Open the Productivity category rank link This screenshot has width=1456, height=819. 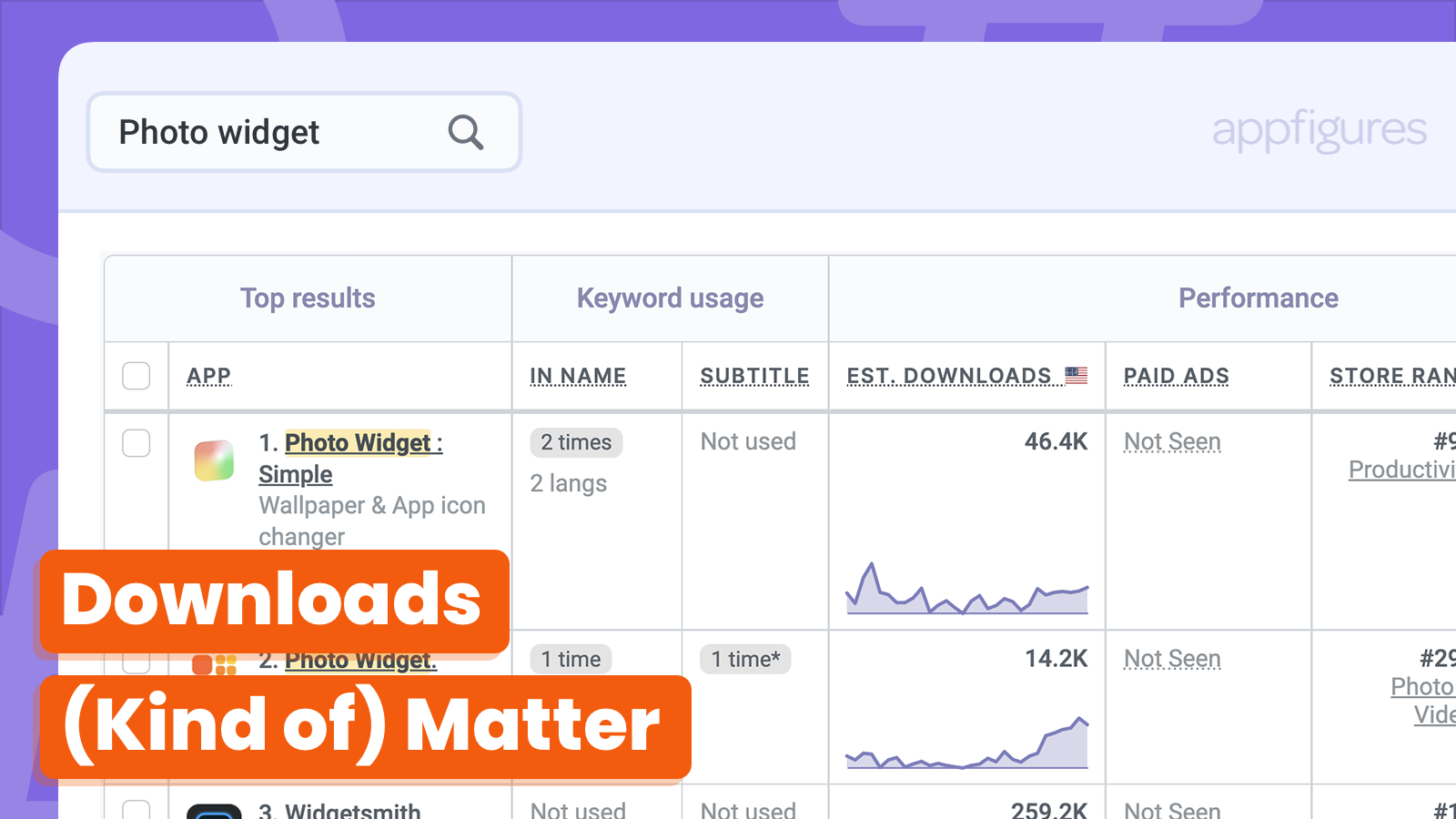pyautogui.click(x=1401, y=470)
